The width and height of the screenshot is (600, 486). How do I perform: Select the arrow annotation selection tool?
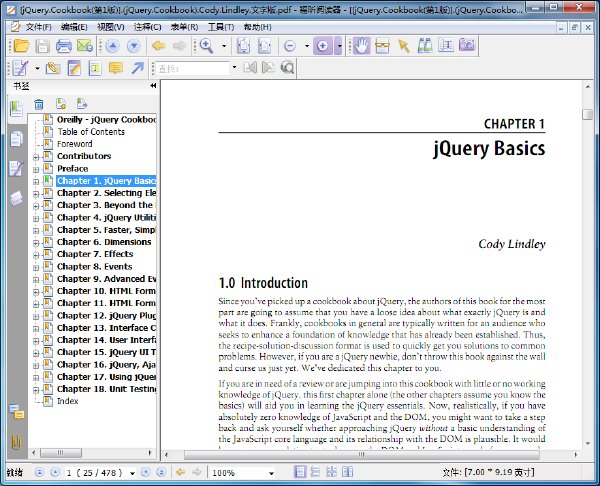tap(404, 46)
